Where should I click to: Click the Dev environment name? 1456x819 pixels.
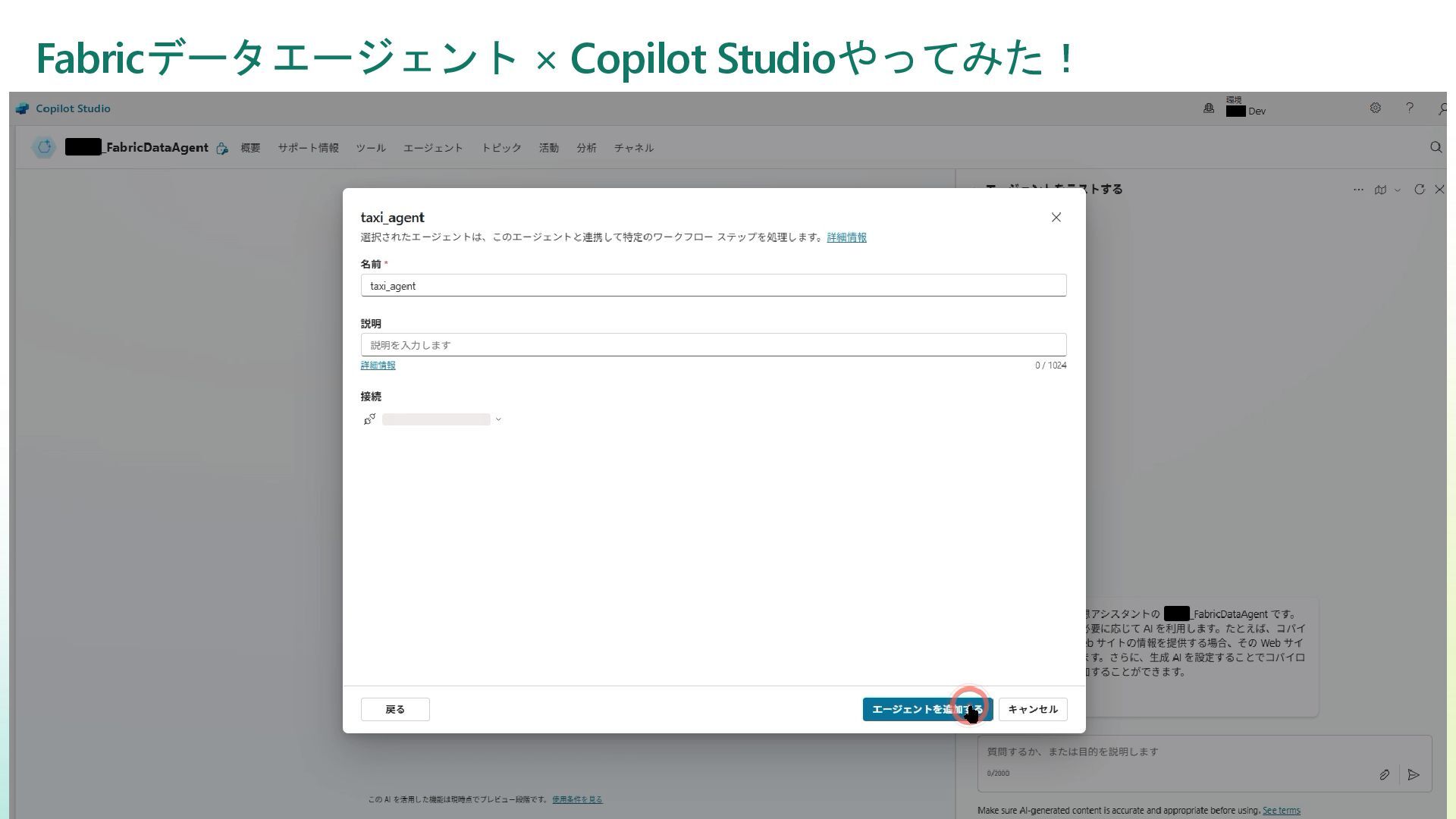[x=1257, y=111]
